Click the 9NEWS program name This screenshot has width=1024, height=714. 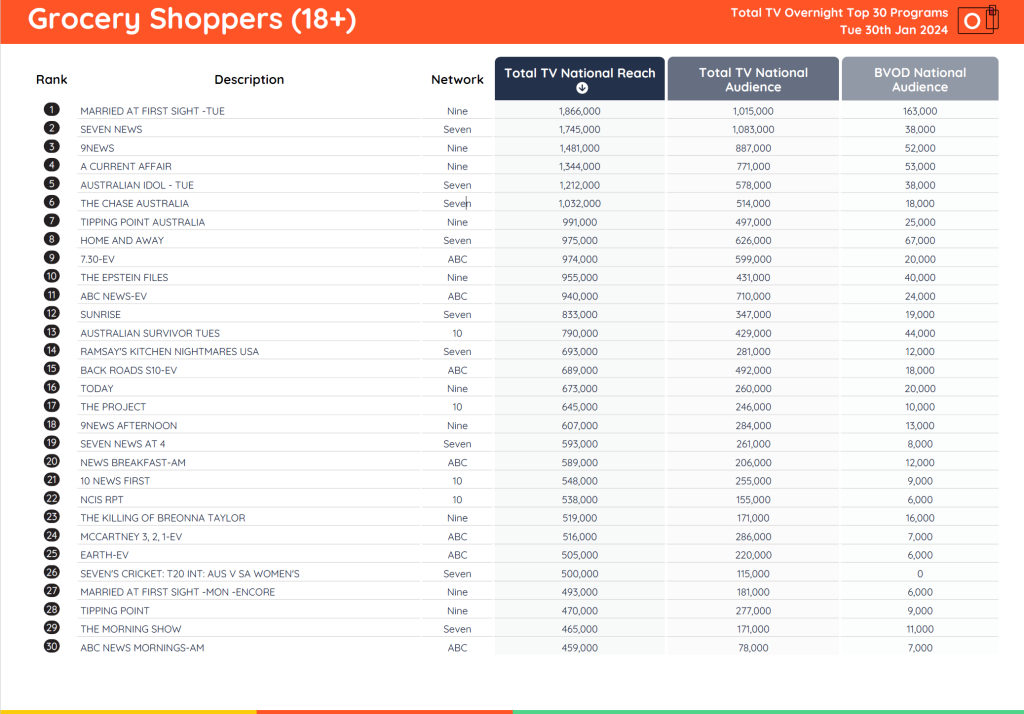tap(97, 148)
